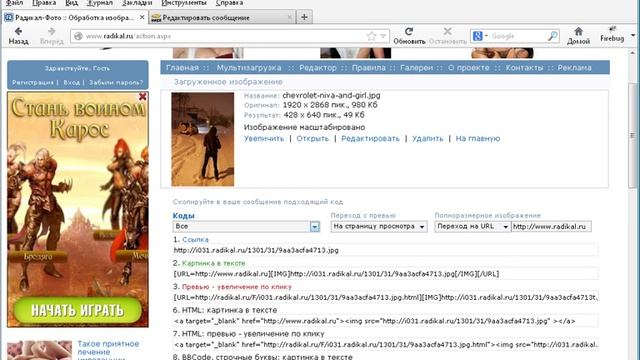Viewport: 640px width, 360px height.
Task: Open the Журнал menu
Action: [x=100, y=3]
